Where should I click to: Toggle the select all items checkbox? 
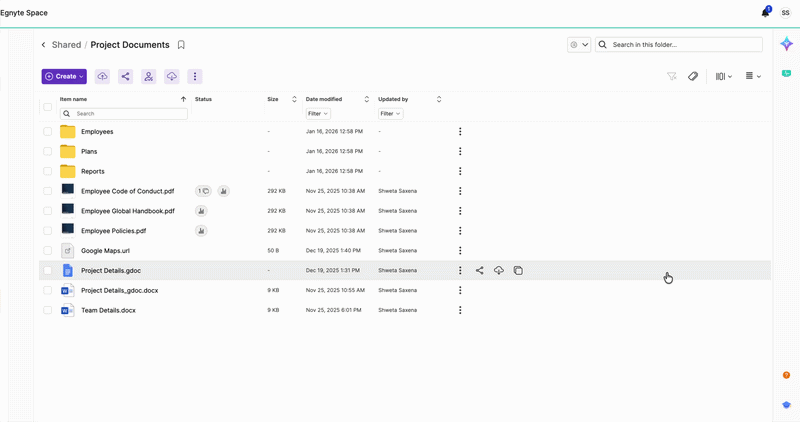pyautogui.click(x=47, y=107)
